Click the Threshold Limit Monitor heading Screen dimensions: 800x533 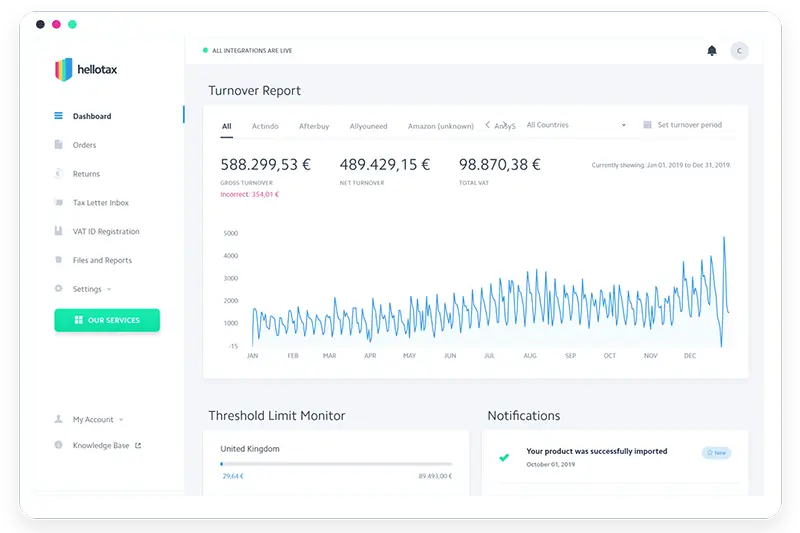click(277, 416)
